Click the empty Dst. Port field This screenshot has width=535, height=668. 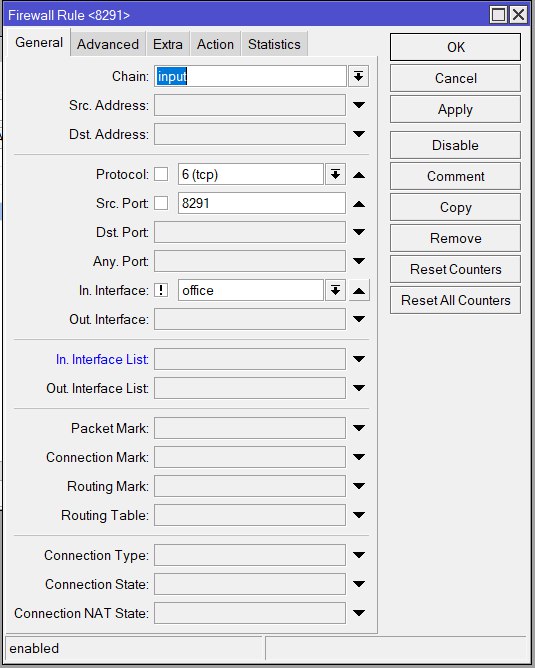pyautogui.click(x=250, y=232)
